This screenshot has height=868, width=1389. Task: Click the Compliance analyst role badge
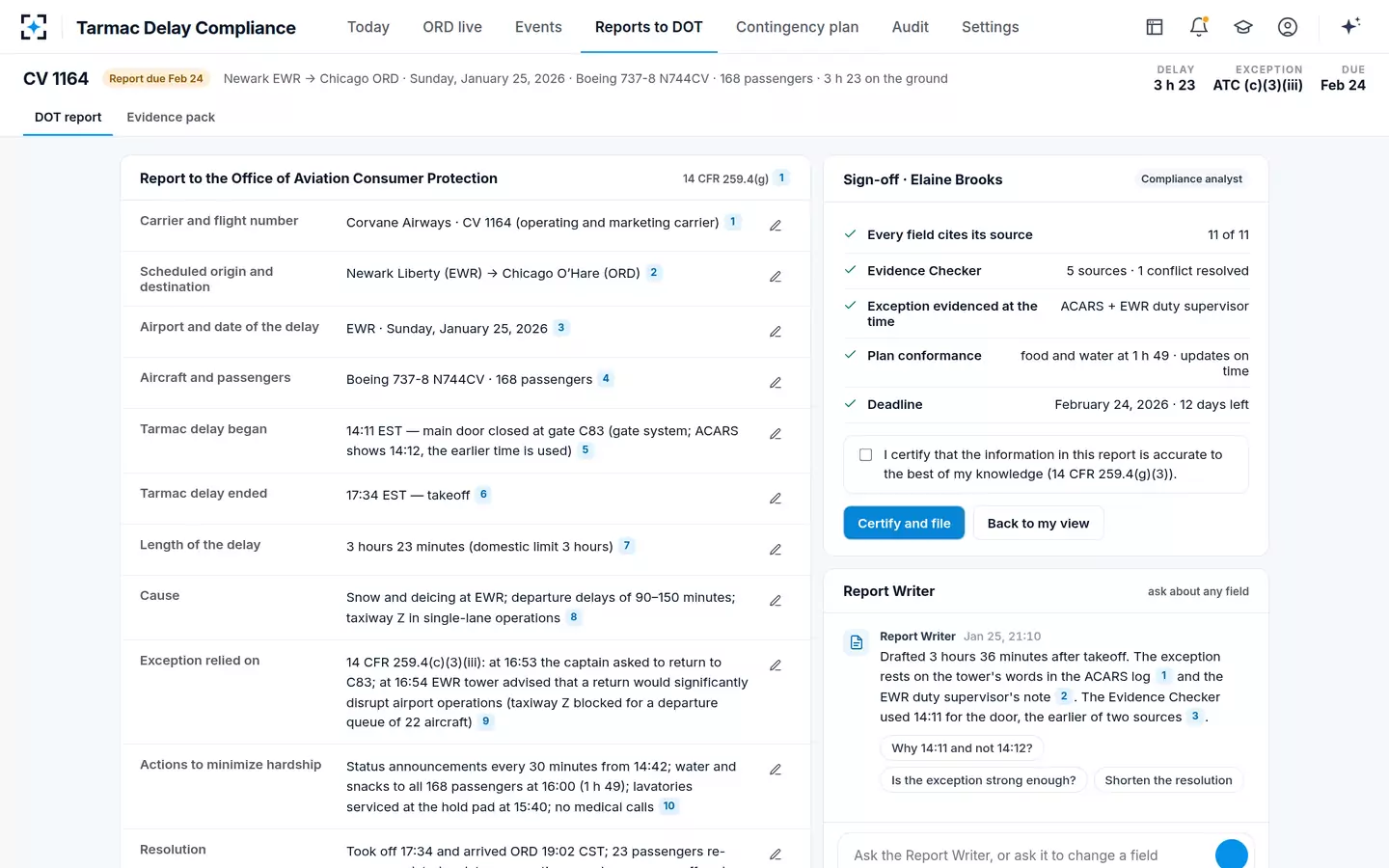(1191, 179)
